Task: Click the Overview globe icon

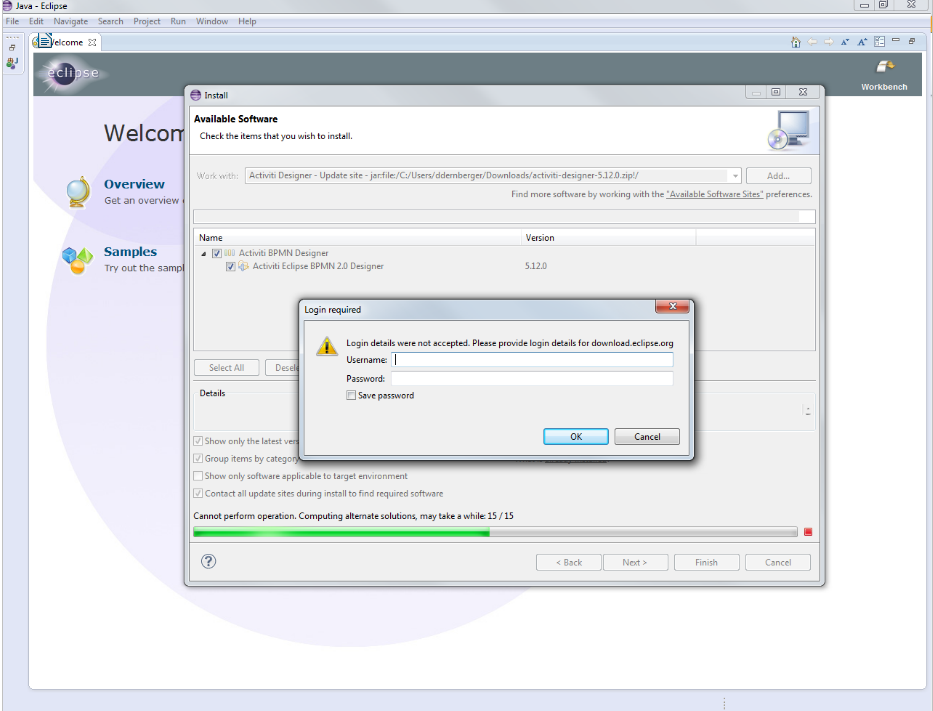Action: tap(78, 191)
